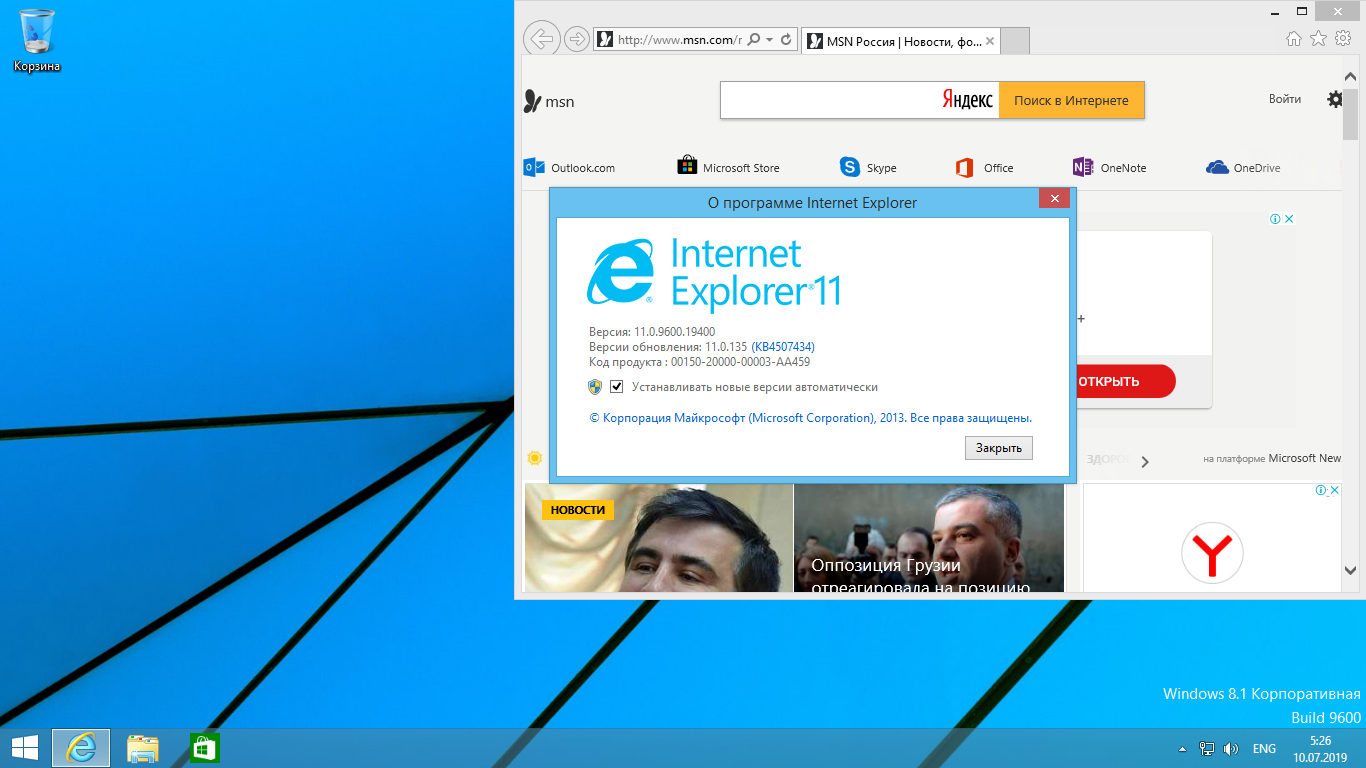The image size is (1366, 768).
Task: Open Windows Store from taskbar
Action: tap(205, 748)
